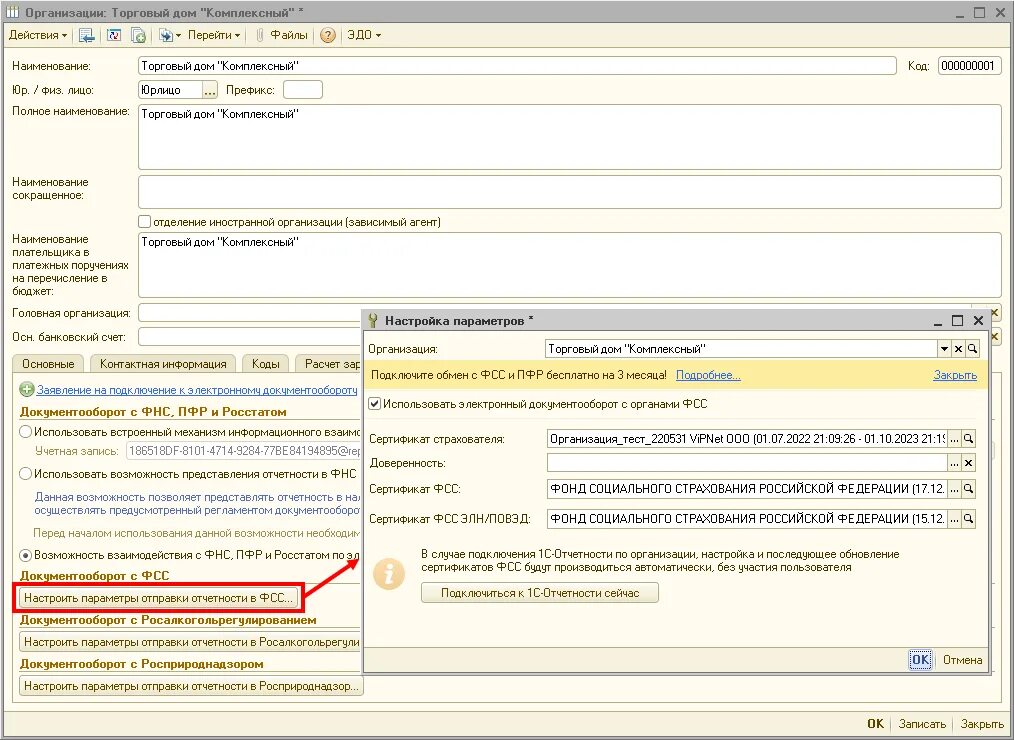Click the Полное наименование text area
The width and height of the screenshot is (1014, 740).
coord(570,136)
